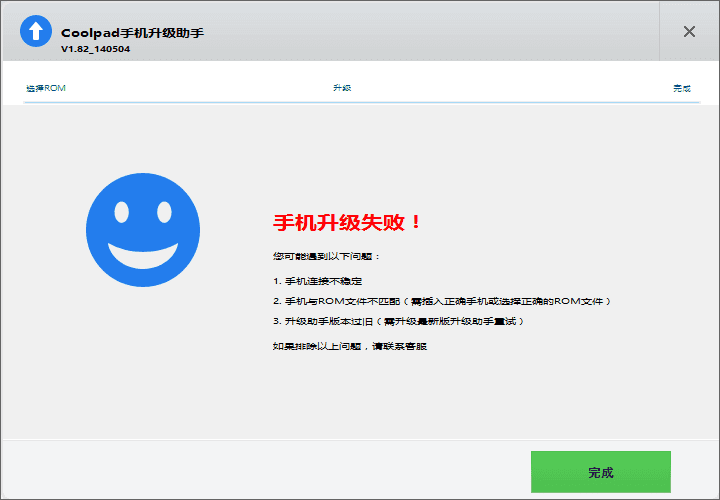Click the line about 手机与ROM文件不匹配

pyautogui.click(x=442, y=301)
